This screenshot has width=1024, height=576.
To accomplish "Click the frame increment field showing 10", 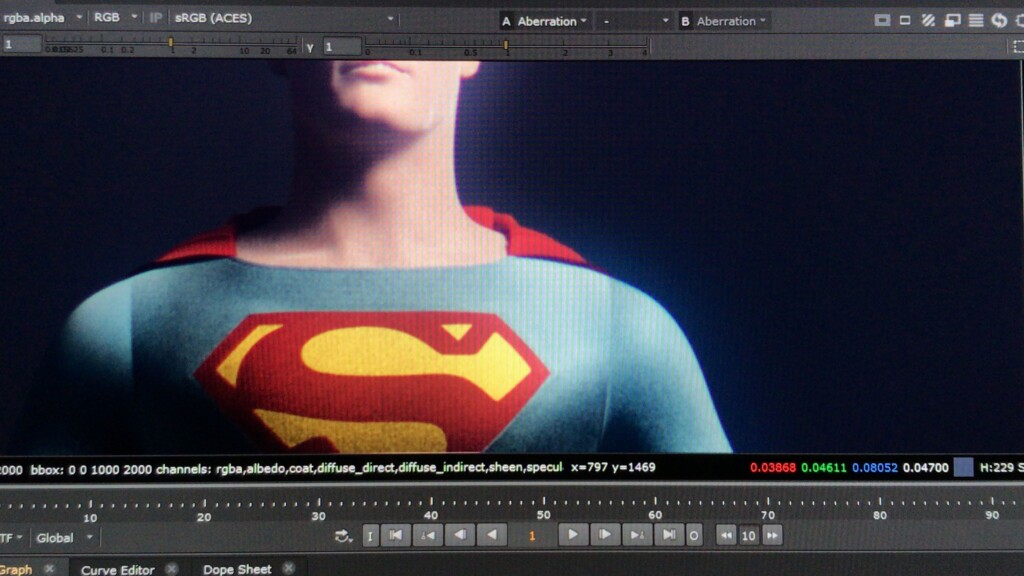I will [x=748, y=536].
